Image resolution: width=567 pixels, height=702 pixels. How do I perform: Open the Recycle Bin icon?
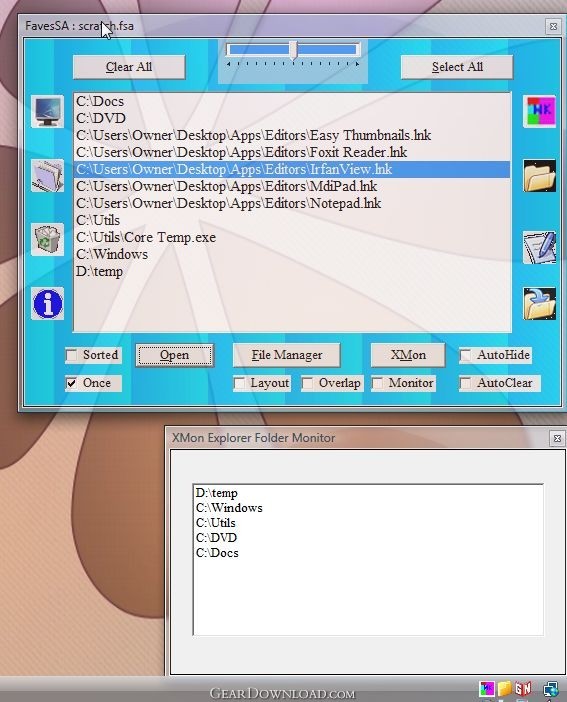47,240
